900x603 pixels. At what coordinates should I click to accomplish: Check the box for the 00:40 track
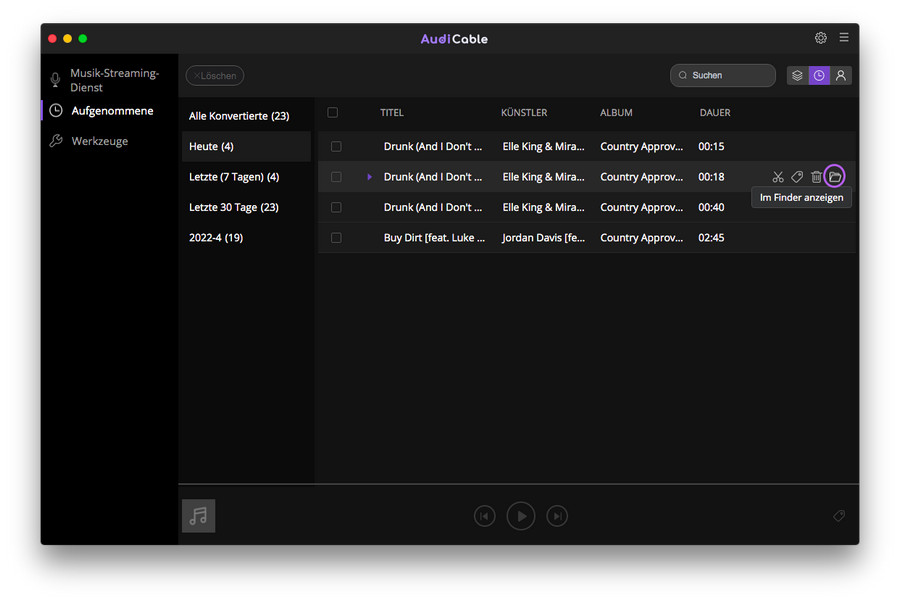click(336, 207)
